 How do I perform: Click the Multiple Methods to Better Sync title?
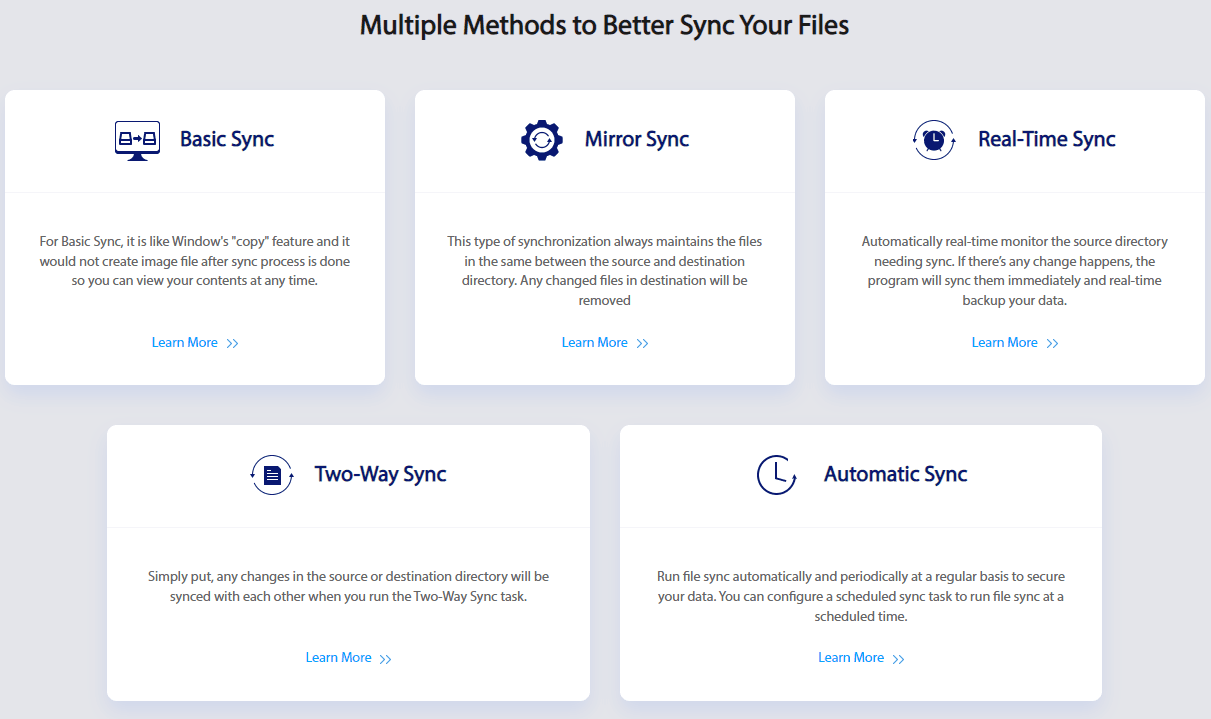[x=604, y=25]
